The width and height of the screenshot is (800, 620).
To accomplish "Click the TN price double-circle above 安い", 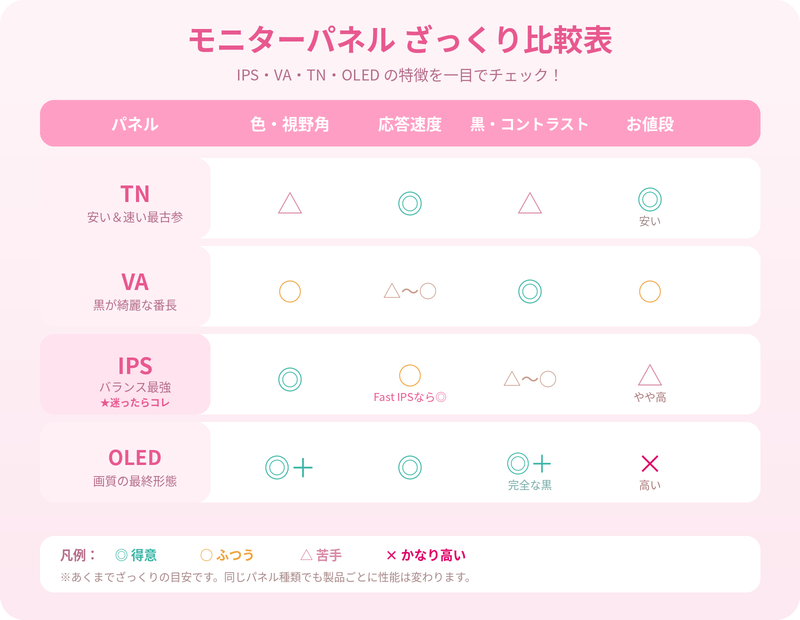I will tap(649, 199).
